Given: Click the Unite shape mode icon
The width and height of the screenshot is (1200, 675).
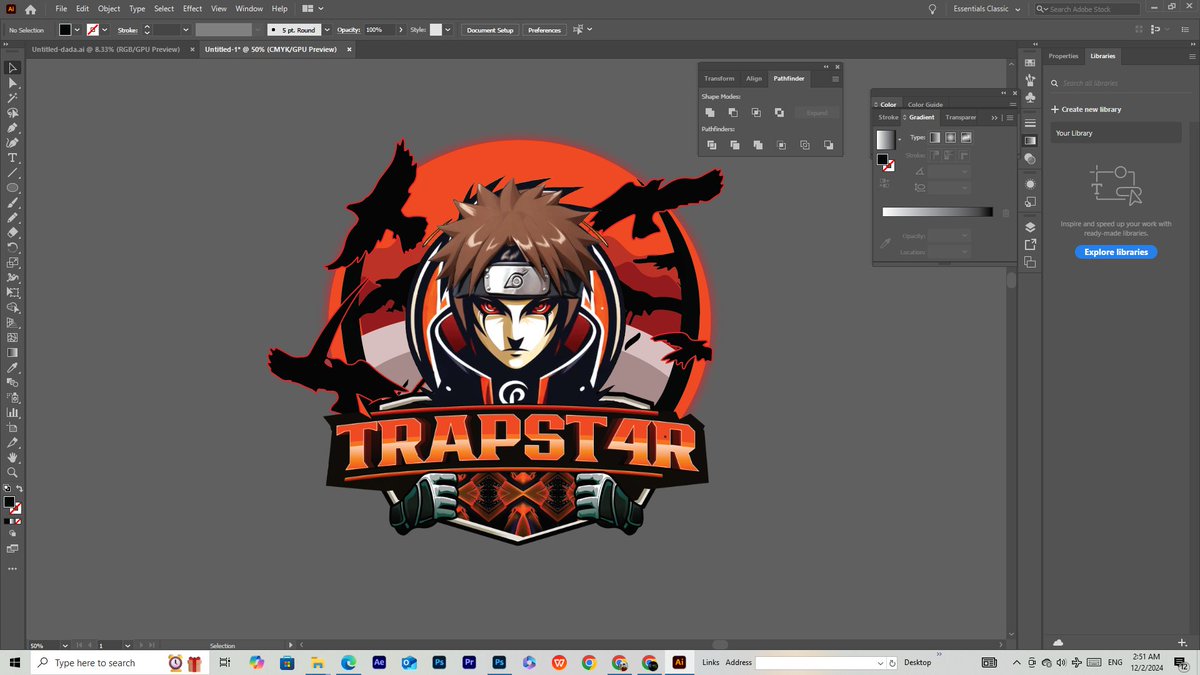Looking at the screenshot, I should click(x=710, y=113).
